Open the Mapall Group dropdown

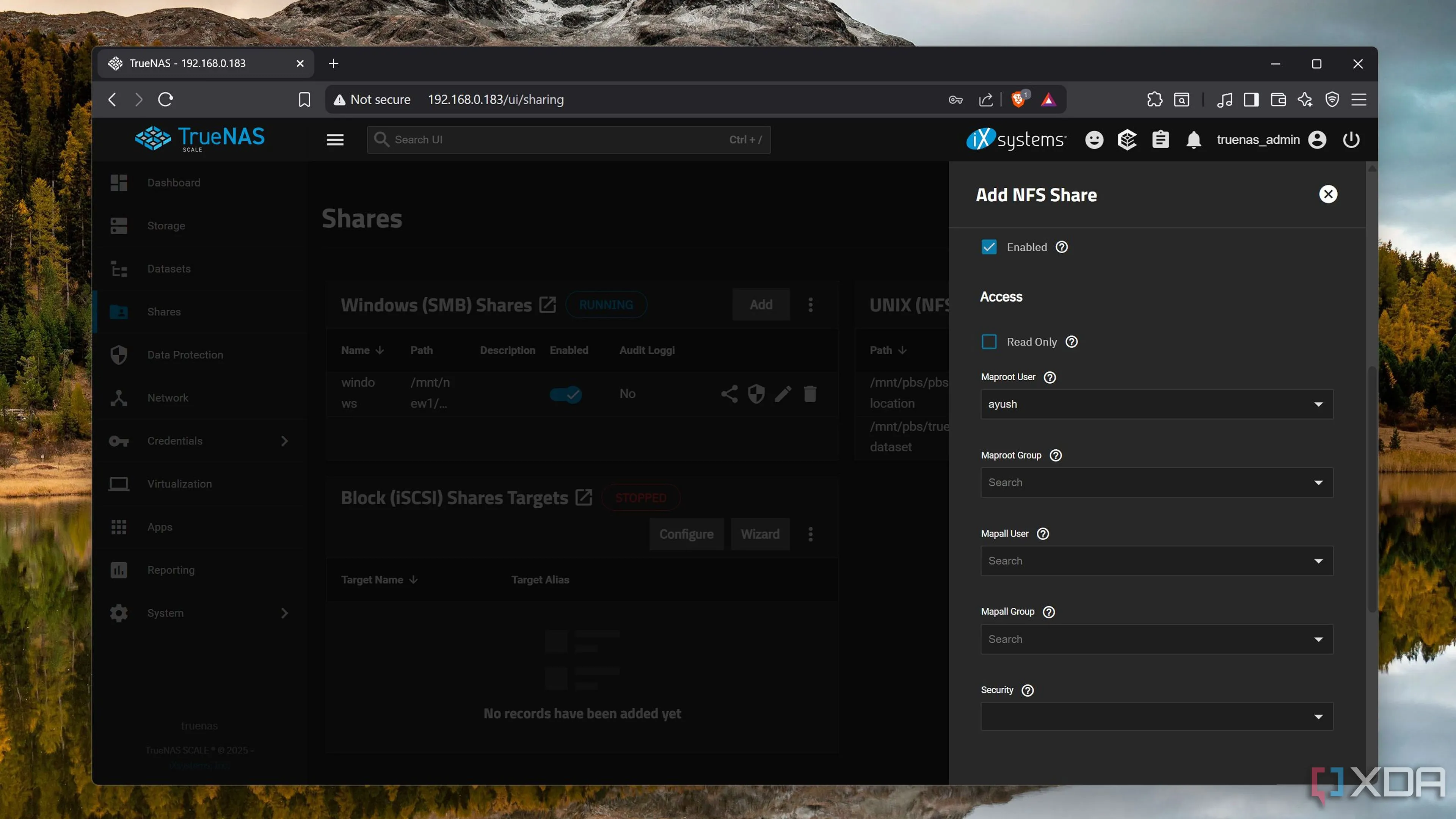1156,639
